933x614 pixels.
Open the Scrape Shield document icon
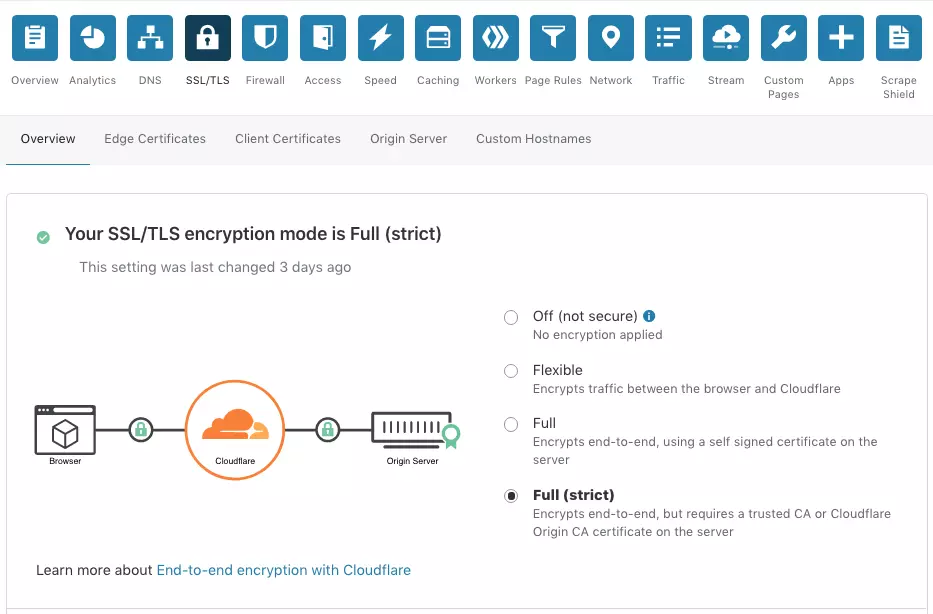pos(898,38)
